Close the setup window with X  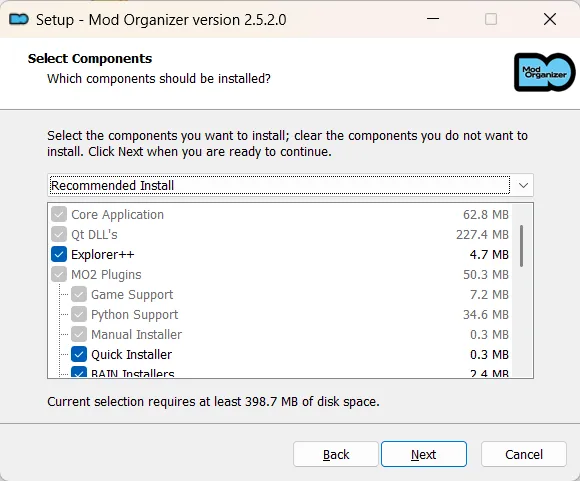tap(550, 19)
